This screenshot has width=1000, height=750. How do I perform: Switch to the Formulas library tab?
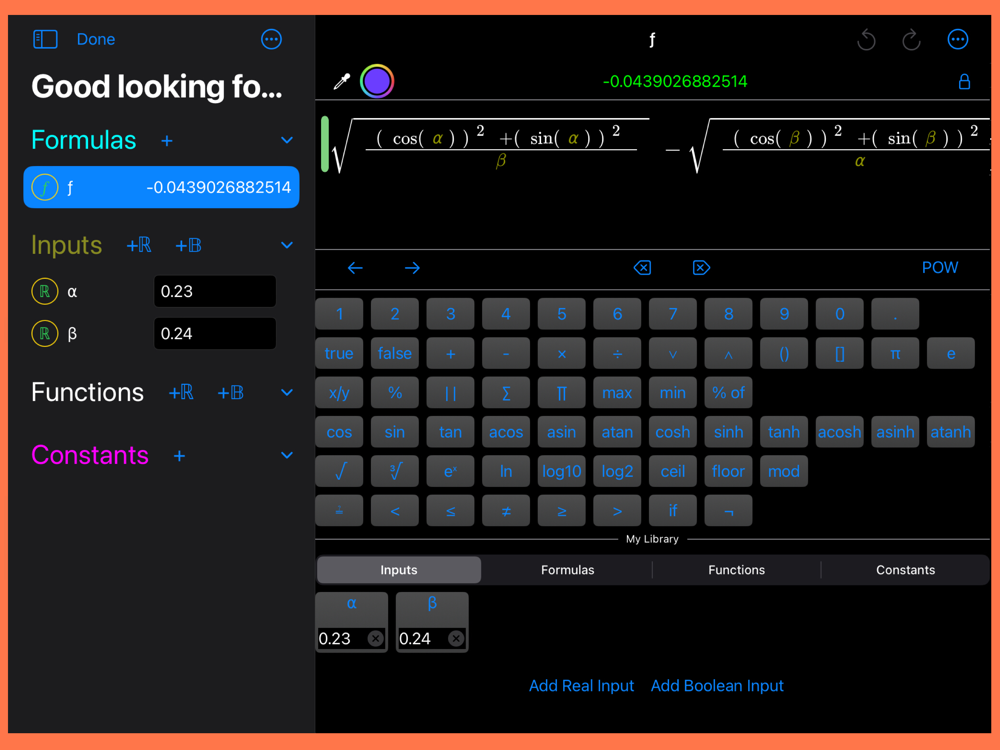(x=568, y=570)
